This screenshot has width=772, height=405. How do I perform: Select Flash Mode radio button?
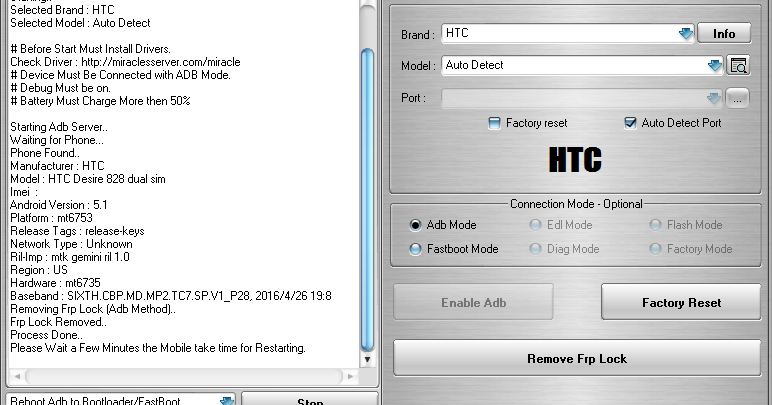pyautogui.click(x=655, y=225)
